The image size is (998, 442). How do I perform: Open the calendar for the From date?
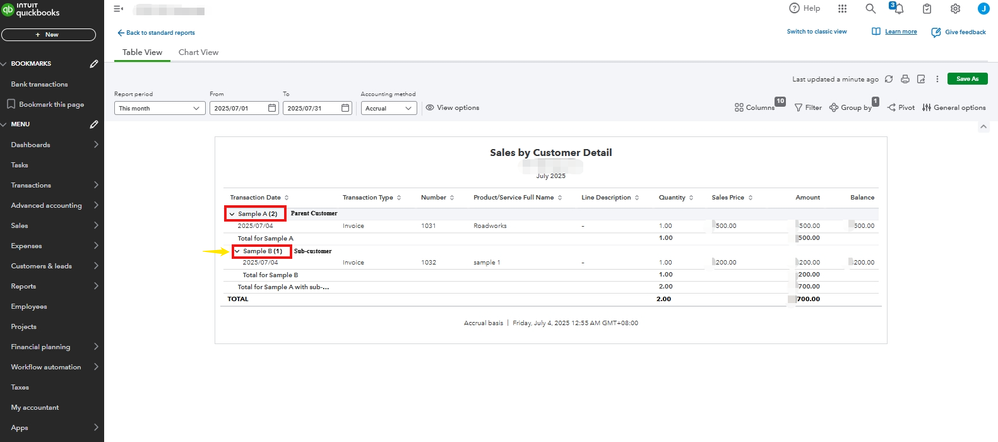pyautogui.click(x=271, y=108)
